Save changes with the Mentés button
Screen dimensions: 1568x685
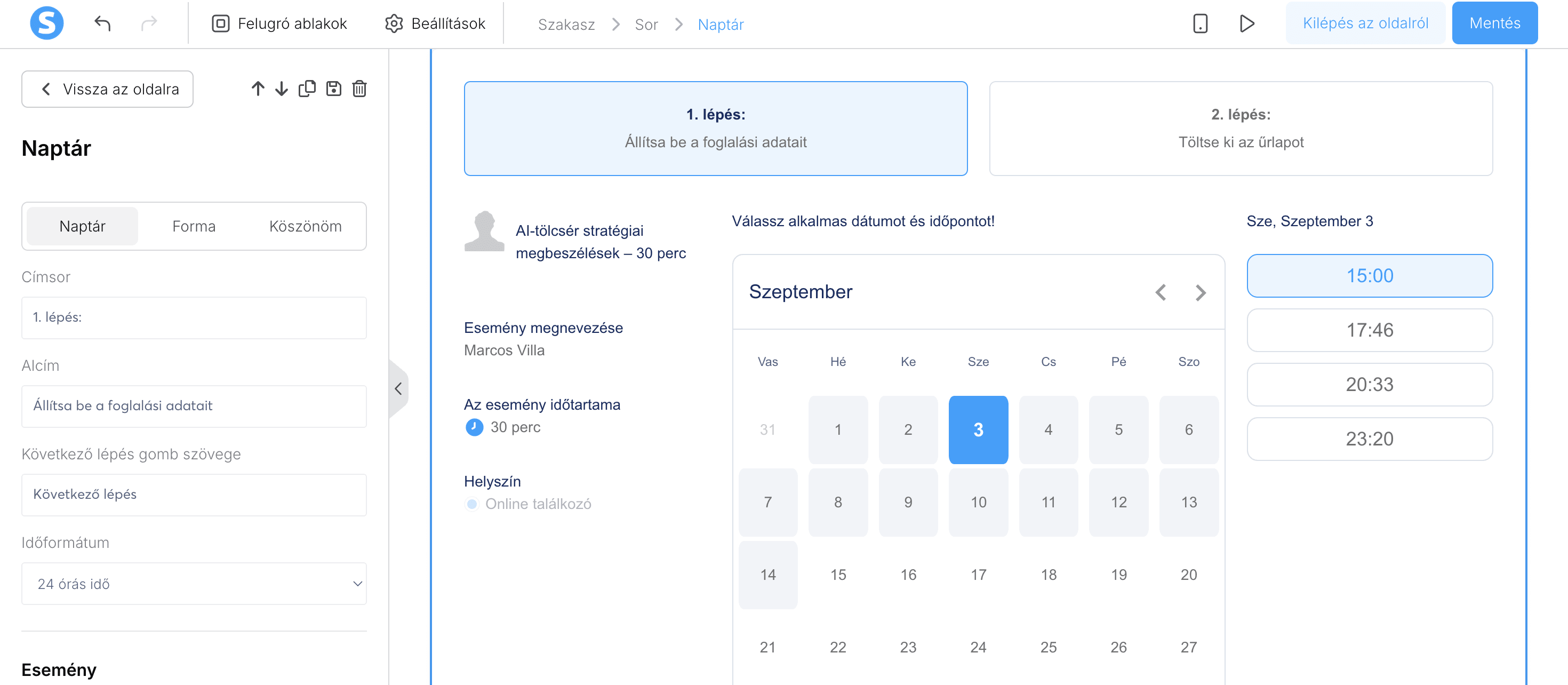click(1494, 23)
